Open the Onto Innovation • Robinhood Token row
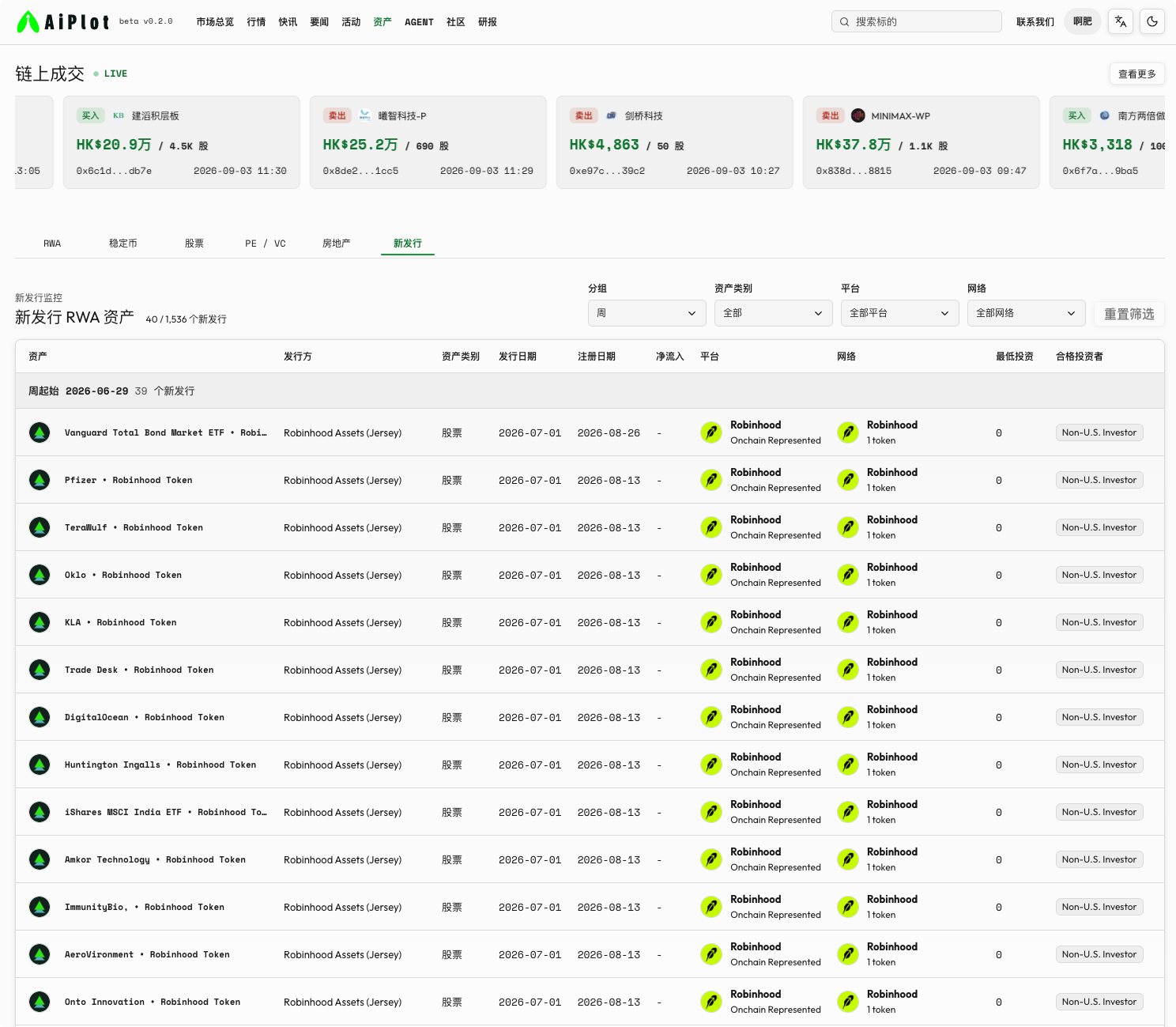This screenshot has width=1176, height=1027. pyautogui.click(x=590, y=1002)
